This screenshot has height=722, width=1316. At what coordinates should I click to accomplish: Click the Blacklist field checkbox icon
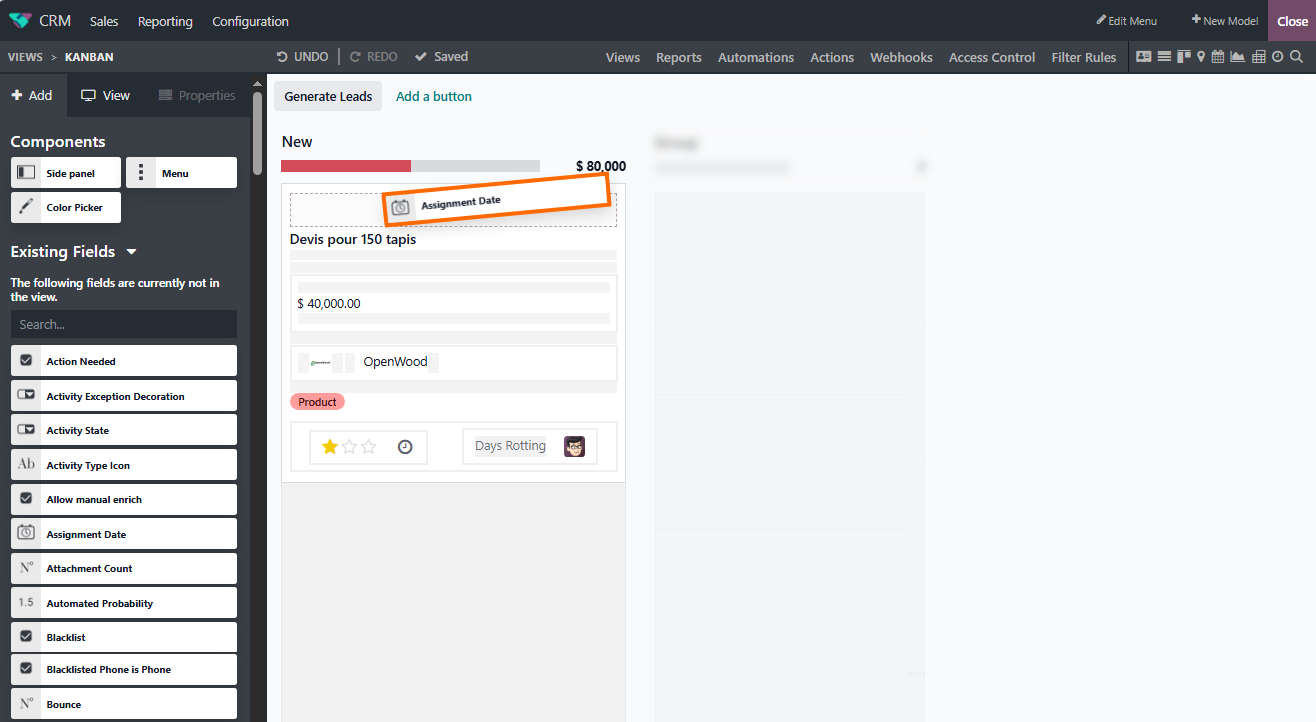(27, 637)
